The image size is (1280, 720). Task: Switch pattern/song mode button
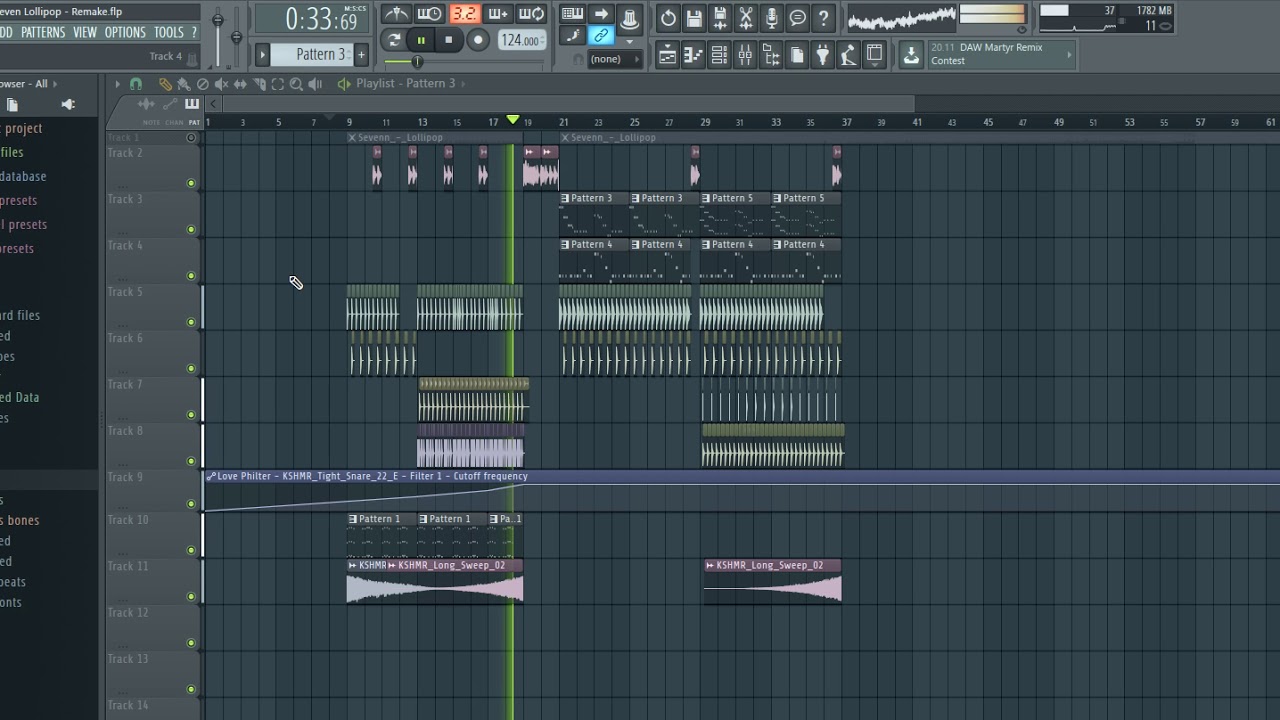[x=394, y=40]
